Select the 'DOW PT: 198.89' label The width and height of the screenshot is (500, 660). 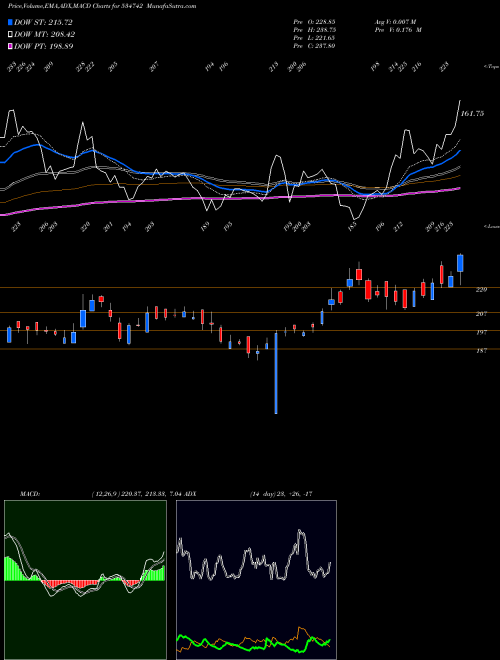click(x=43, y=46)
